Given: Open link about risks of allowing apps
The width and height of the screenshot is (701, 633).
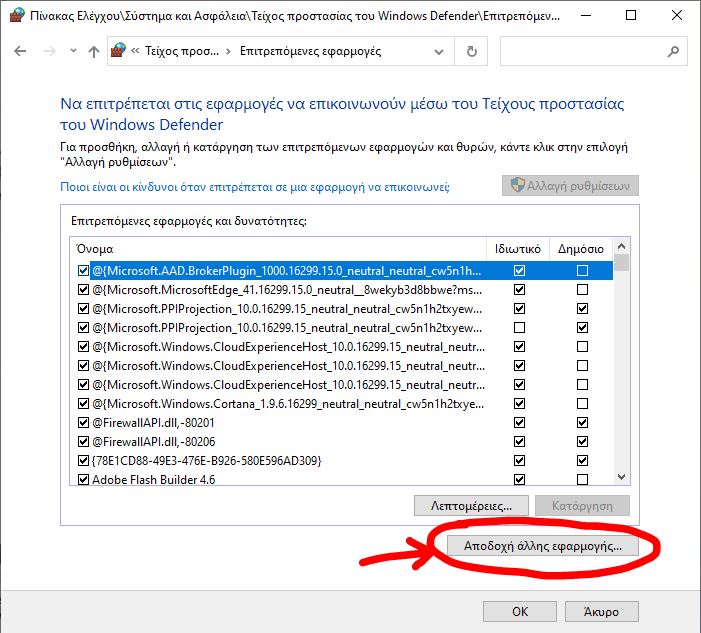Looking at the screenshot, I should [254, 186].
